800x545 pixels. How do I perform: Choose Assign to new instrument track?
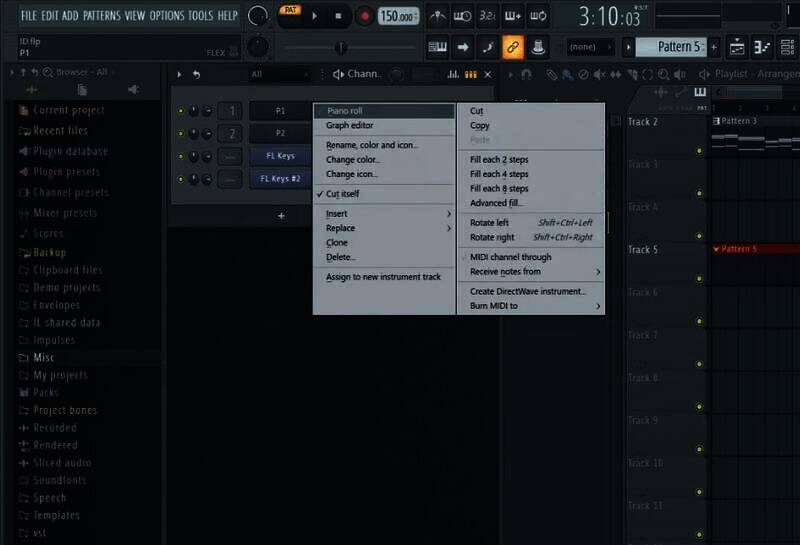[x=384, y=277]
